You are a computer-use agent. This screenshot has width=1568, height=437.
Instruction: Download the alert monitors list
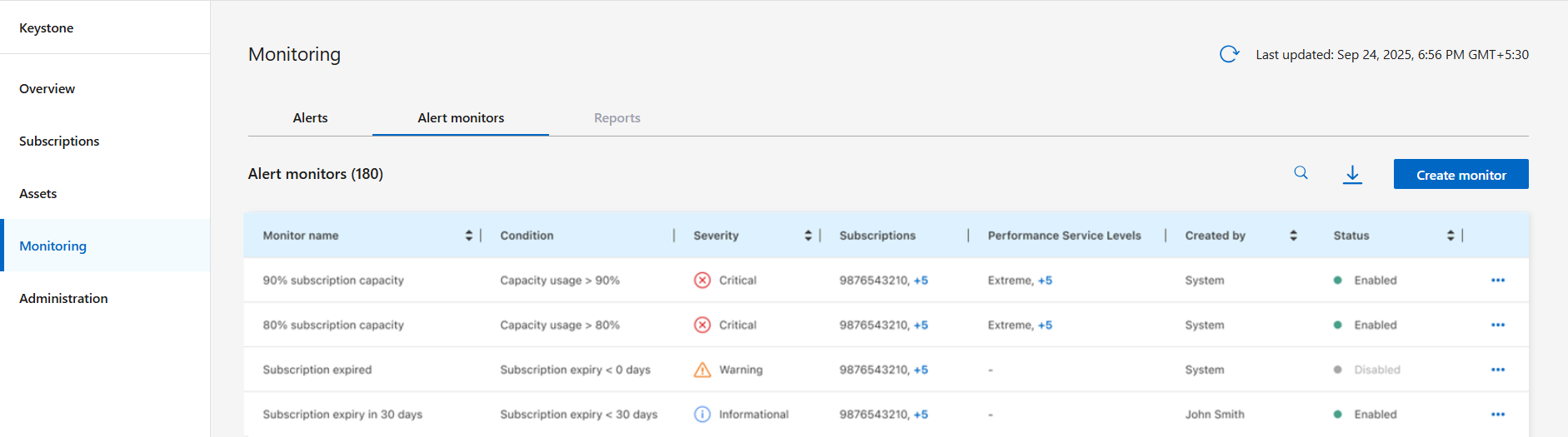pos(1352,174)
